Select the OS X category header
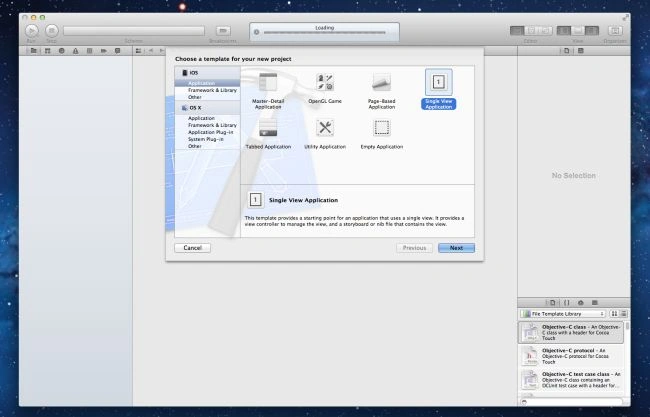The height and width of the screenshot is (417, 650). click(207, 108)
